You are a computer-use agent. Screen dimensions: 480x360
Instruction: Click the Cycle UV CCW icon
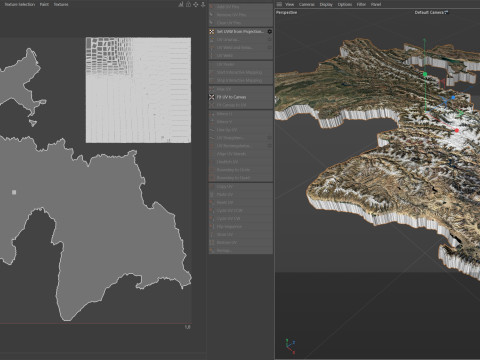(211, 211)
